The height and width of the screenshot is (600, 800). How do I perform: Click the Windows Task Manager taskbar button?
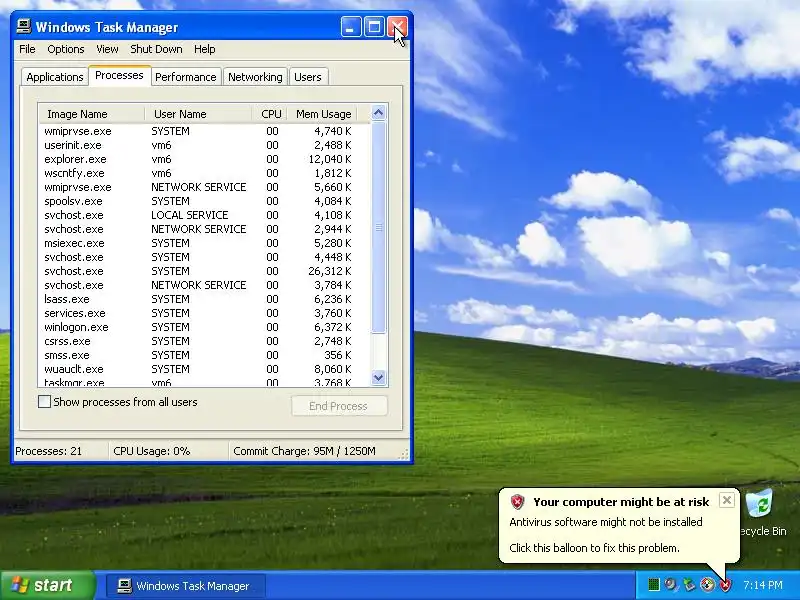click(186, 586)
